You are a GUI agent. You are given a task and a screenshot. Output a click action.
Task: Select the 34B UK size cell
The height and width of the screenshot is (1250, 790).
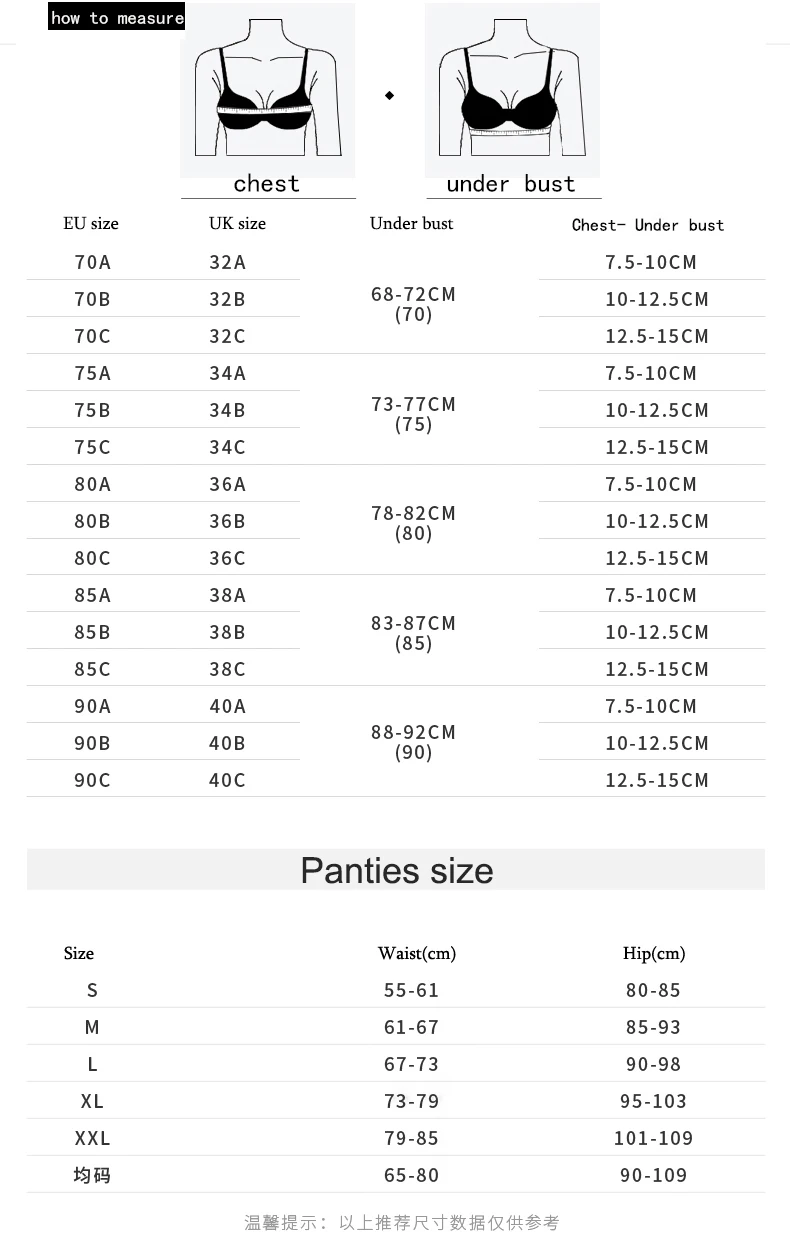[227, 410]
